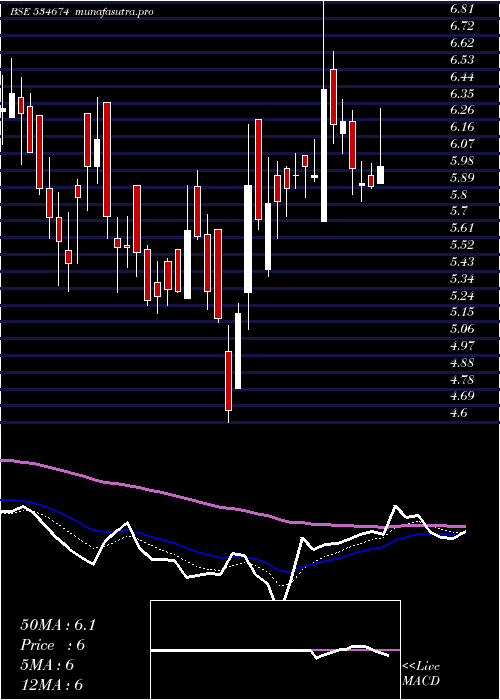This screenshot has width=500, height=700.
Task: Click the 6.44 price axis label
Action: tap(462, 77)
